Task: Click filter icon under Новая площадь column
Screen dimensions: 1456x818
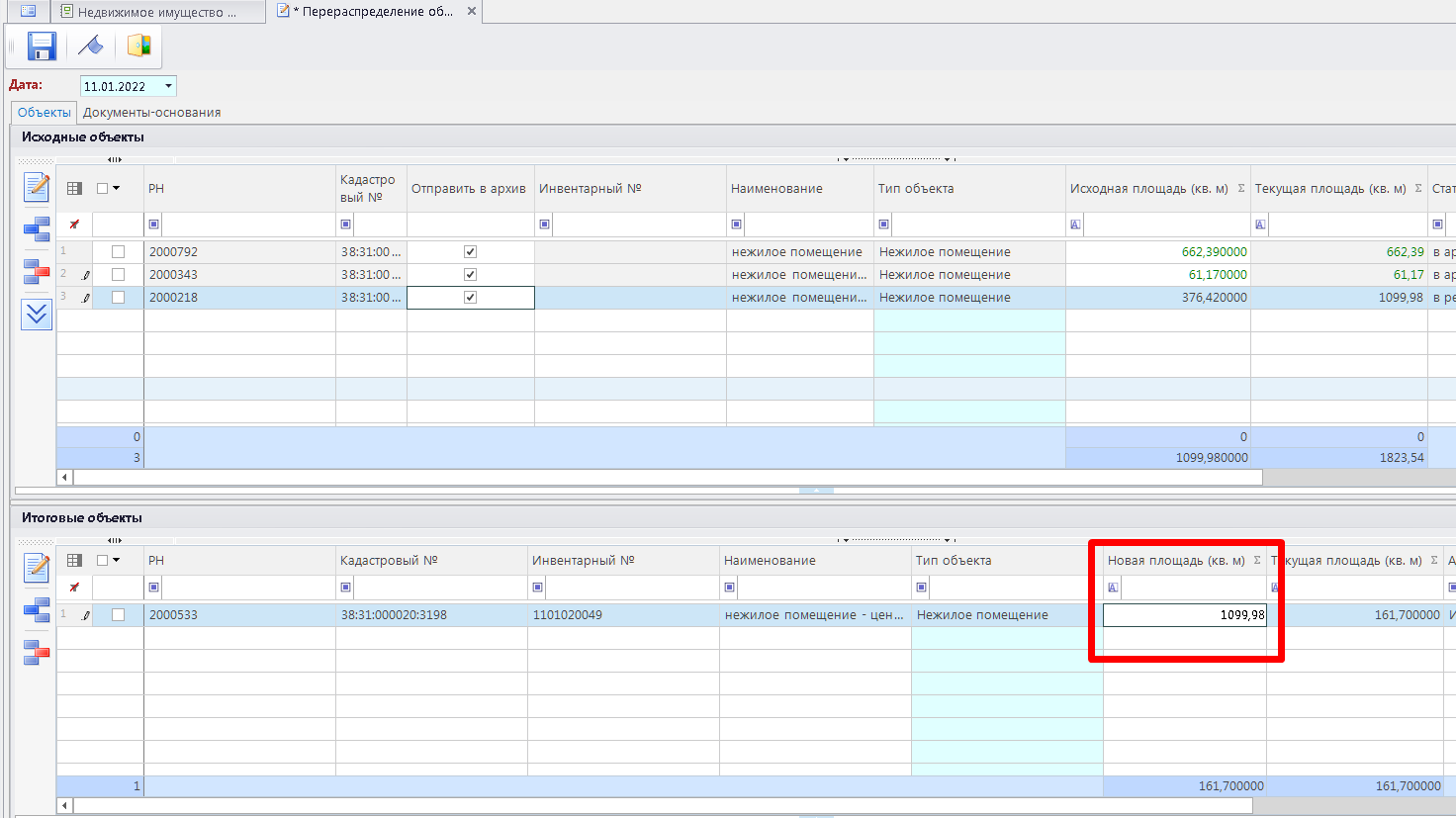Action: (x=1113, y=588)
